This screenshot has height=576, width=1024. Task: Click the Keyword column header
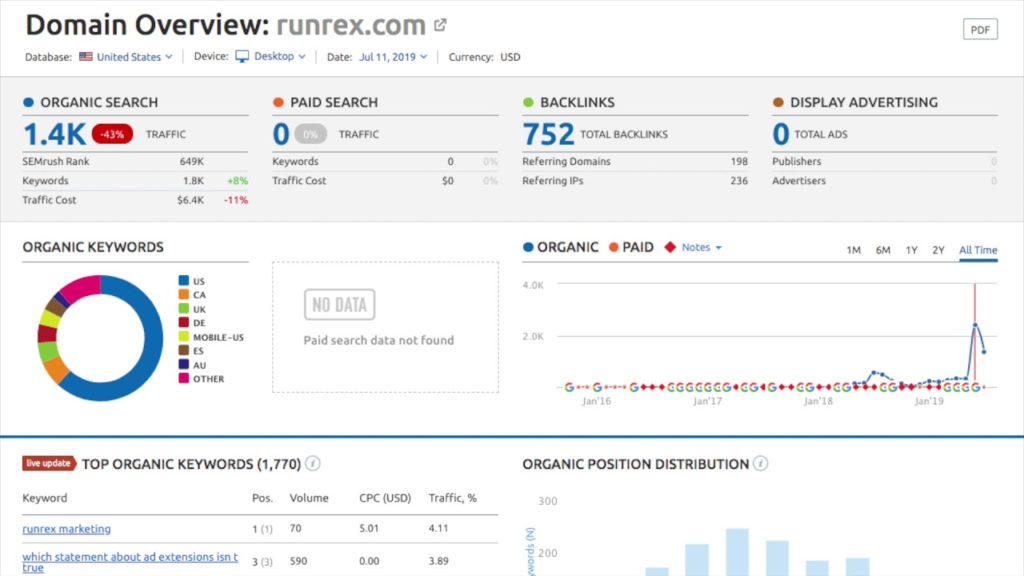coord(44,498)
